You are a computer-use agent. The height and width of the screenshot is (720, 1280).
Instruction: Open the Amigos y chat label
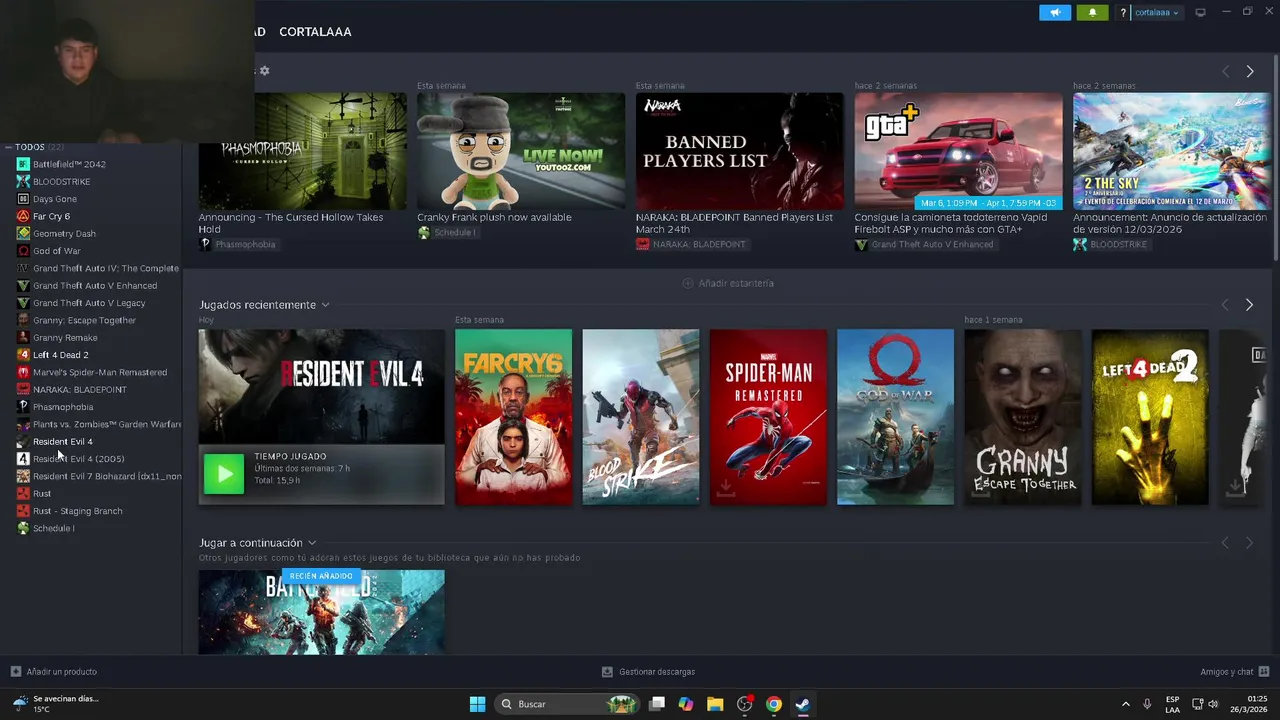pyautogui.click(x=1227, y=672)
